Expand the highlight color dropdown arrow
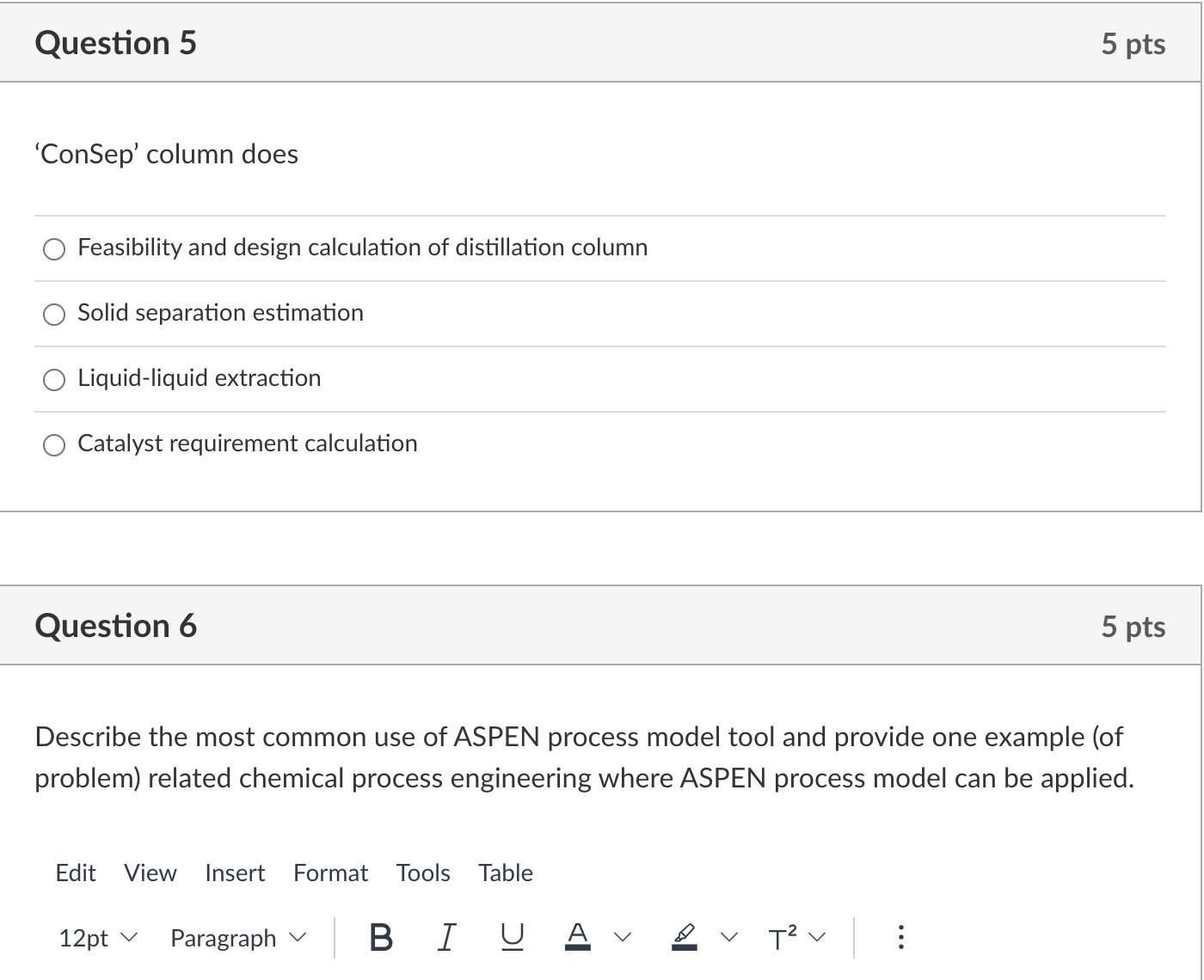Screen dimensions: 1204x980 pyautogui.click(x=729, y=937)
